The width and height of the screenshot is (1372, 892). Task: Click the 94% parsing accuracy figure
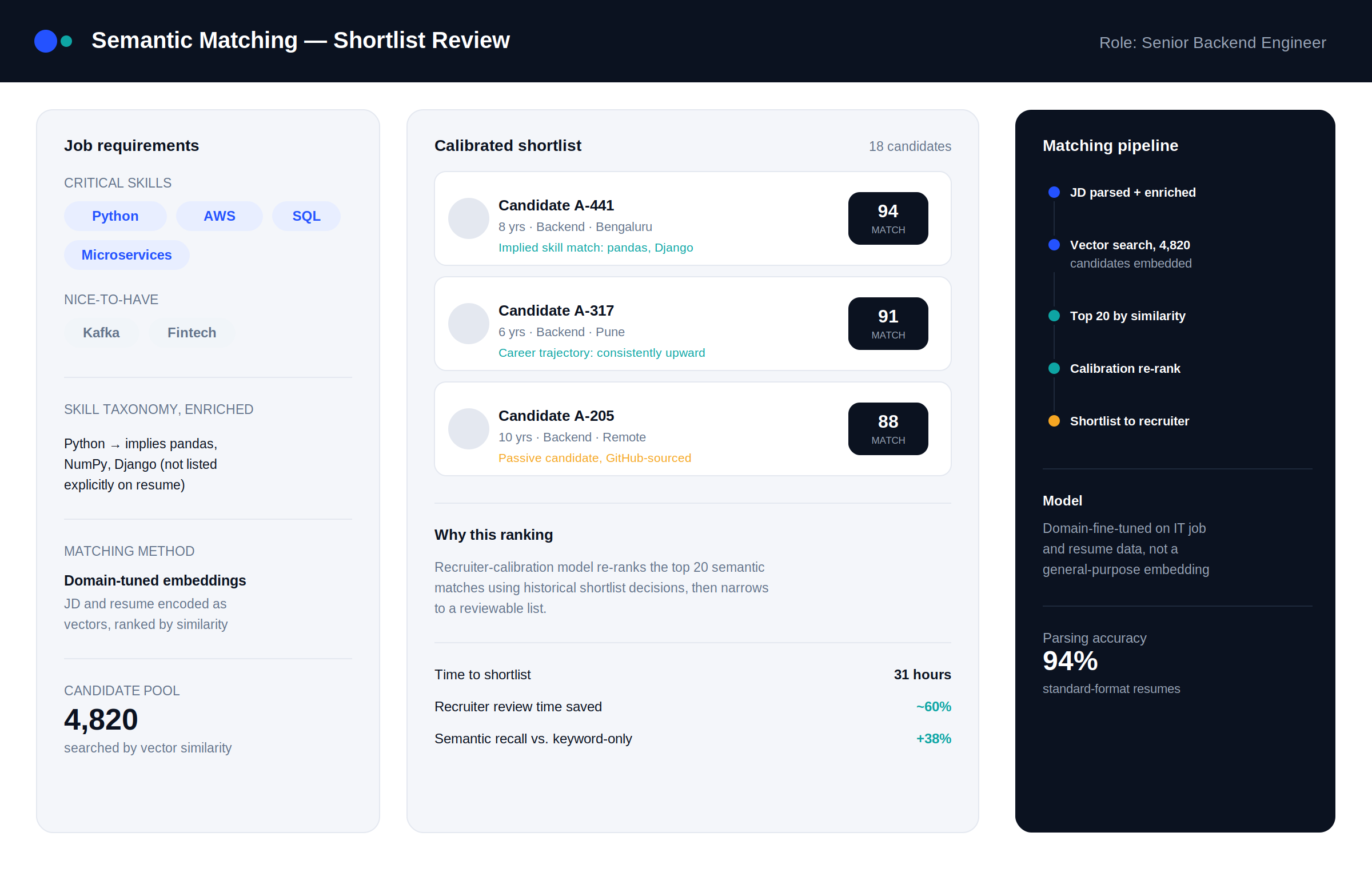tap(1070, 662)
